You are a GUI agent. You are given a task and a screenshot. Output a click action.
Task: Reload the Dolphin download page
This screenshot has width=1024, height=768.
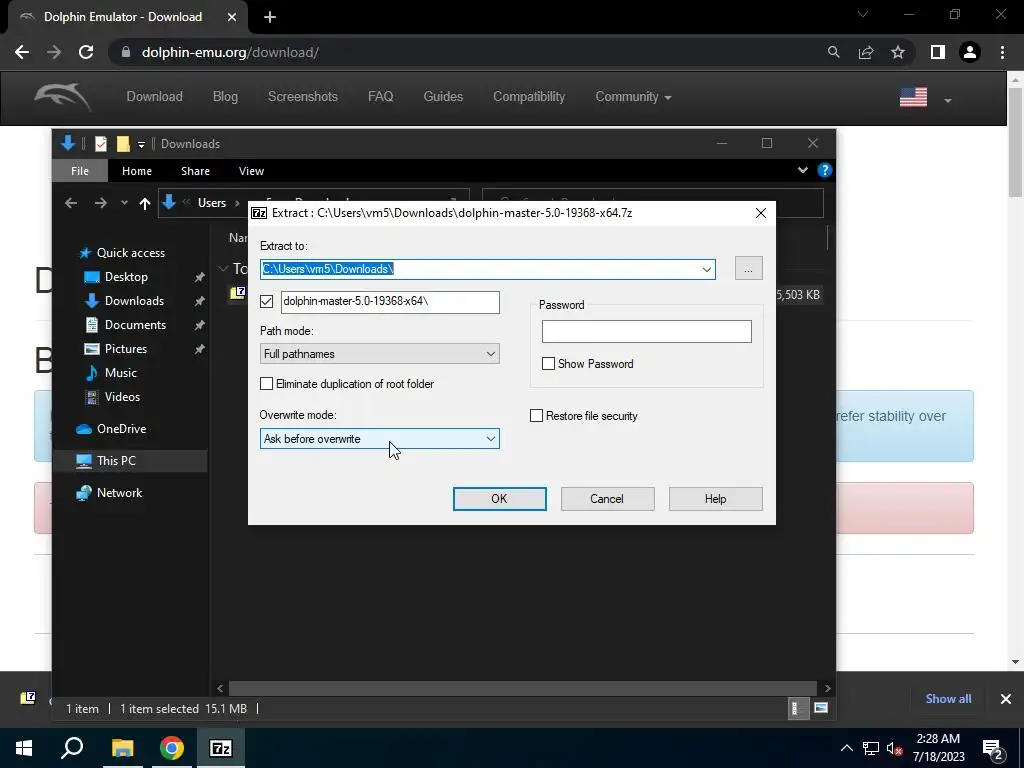86,52
